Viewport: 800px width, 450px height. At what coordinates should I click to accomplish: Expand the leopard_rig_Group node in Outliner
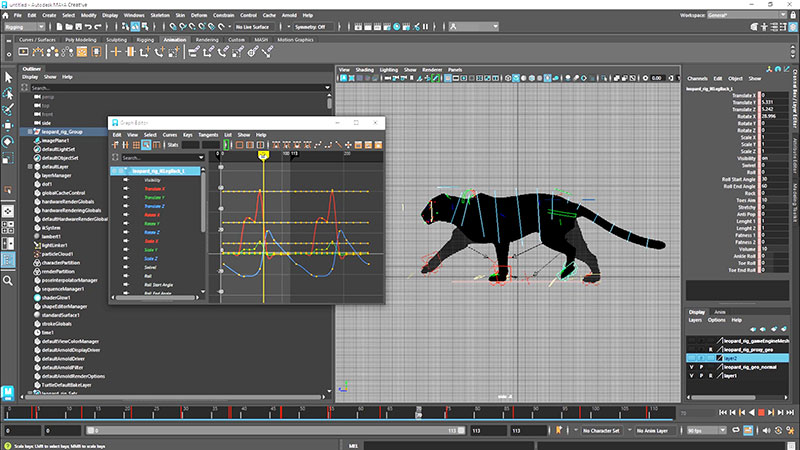click(30, 132)
